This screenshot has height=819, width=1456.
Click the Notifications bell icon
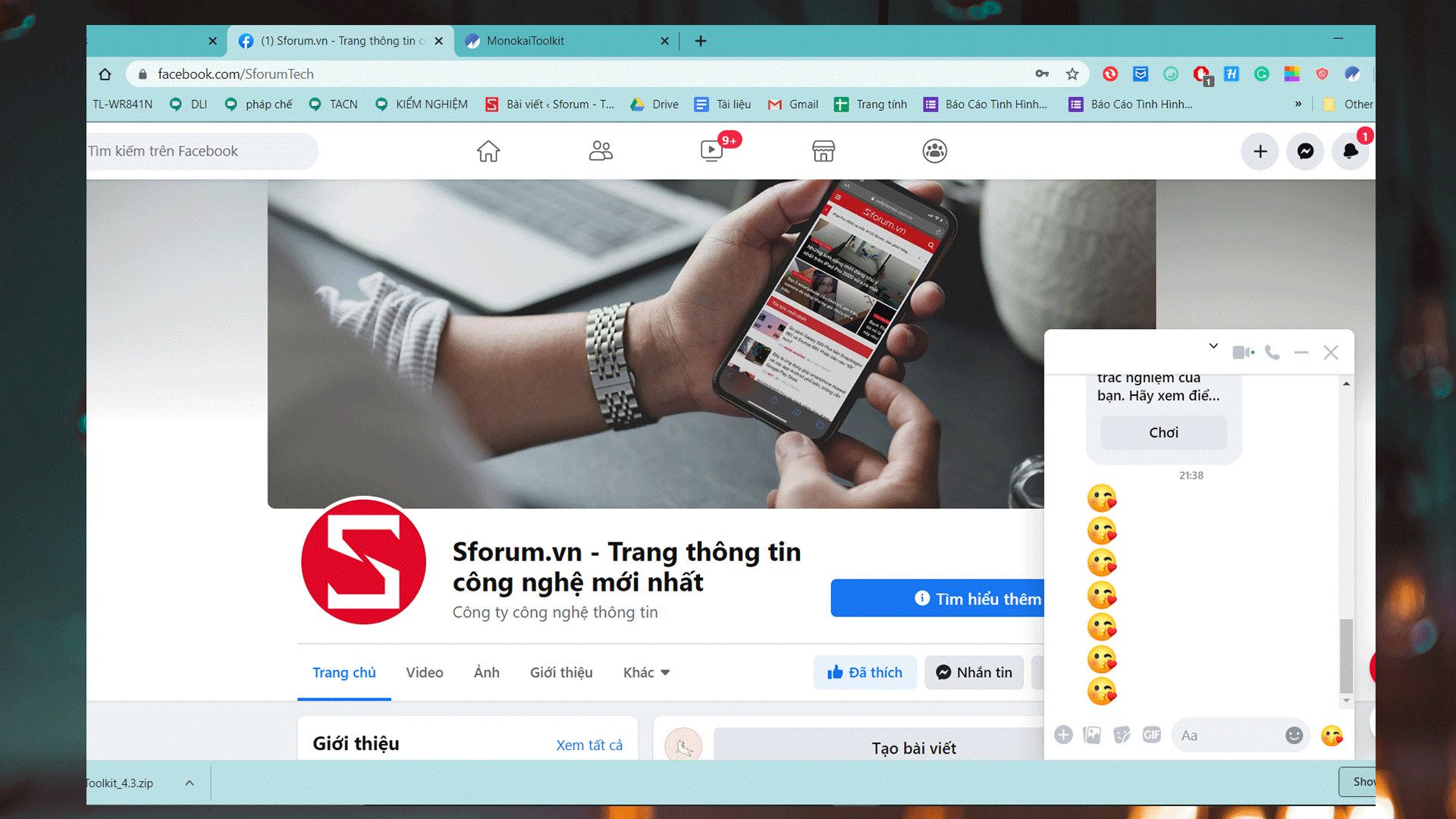1350,150
